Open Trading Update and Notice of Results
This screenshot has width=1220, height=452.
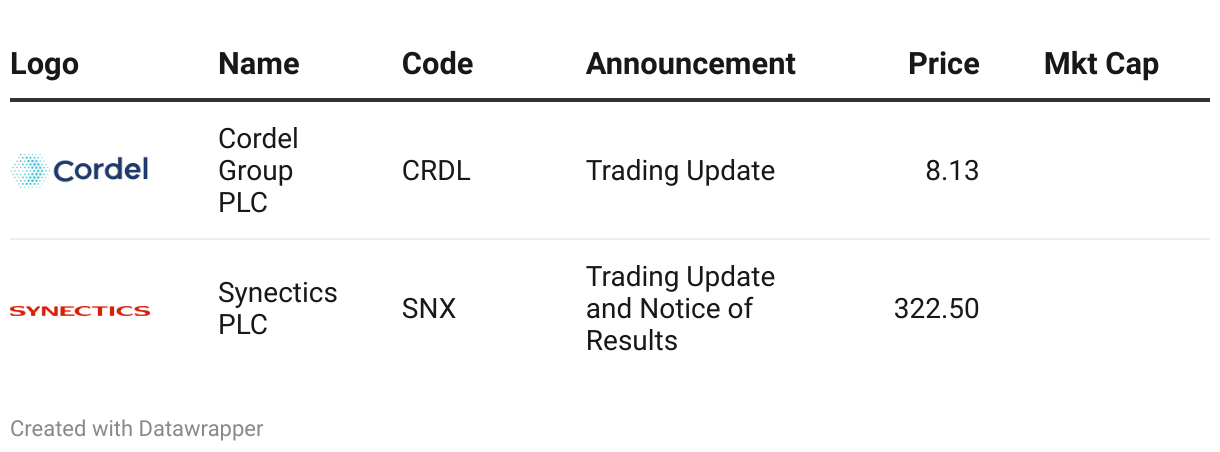click(x=680, y=309)
